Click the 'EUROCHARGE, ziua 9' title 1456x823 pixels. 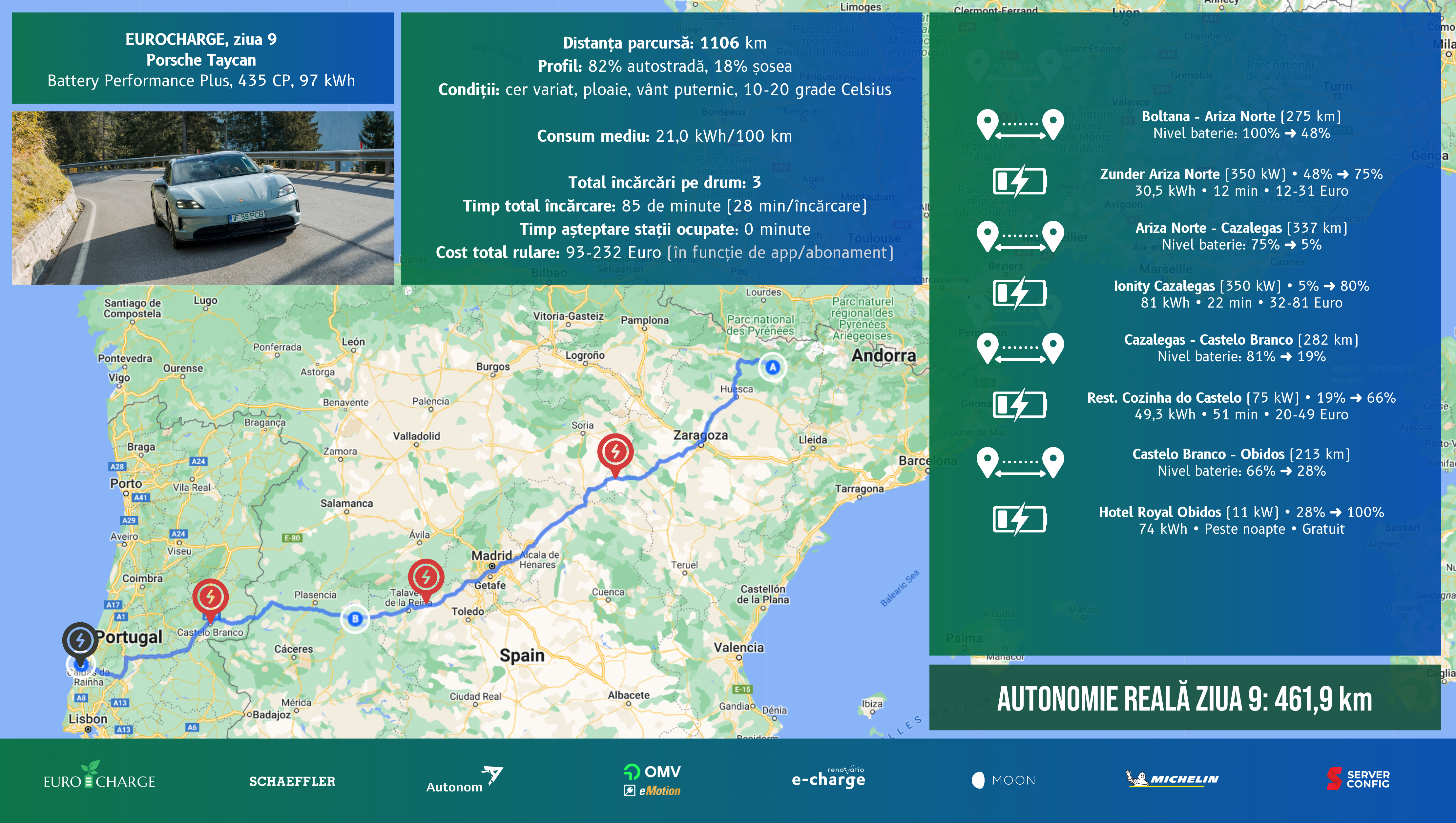(x=201, y=39)
